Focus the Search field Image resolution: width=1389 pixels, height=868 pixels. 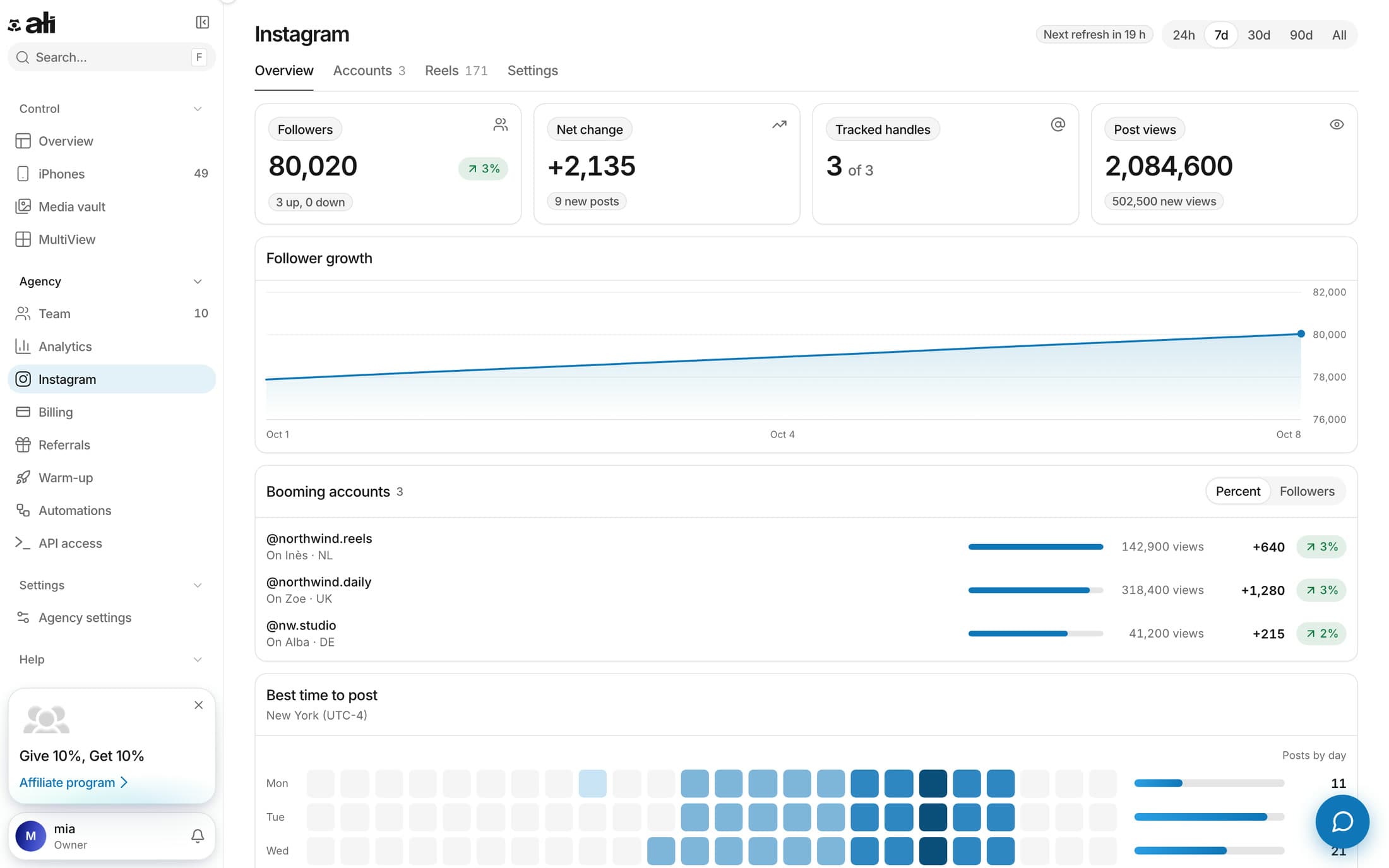111,57
